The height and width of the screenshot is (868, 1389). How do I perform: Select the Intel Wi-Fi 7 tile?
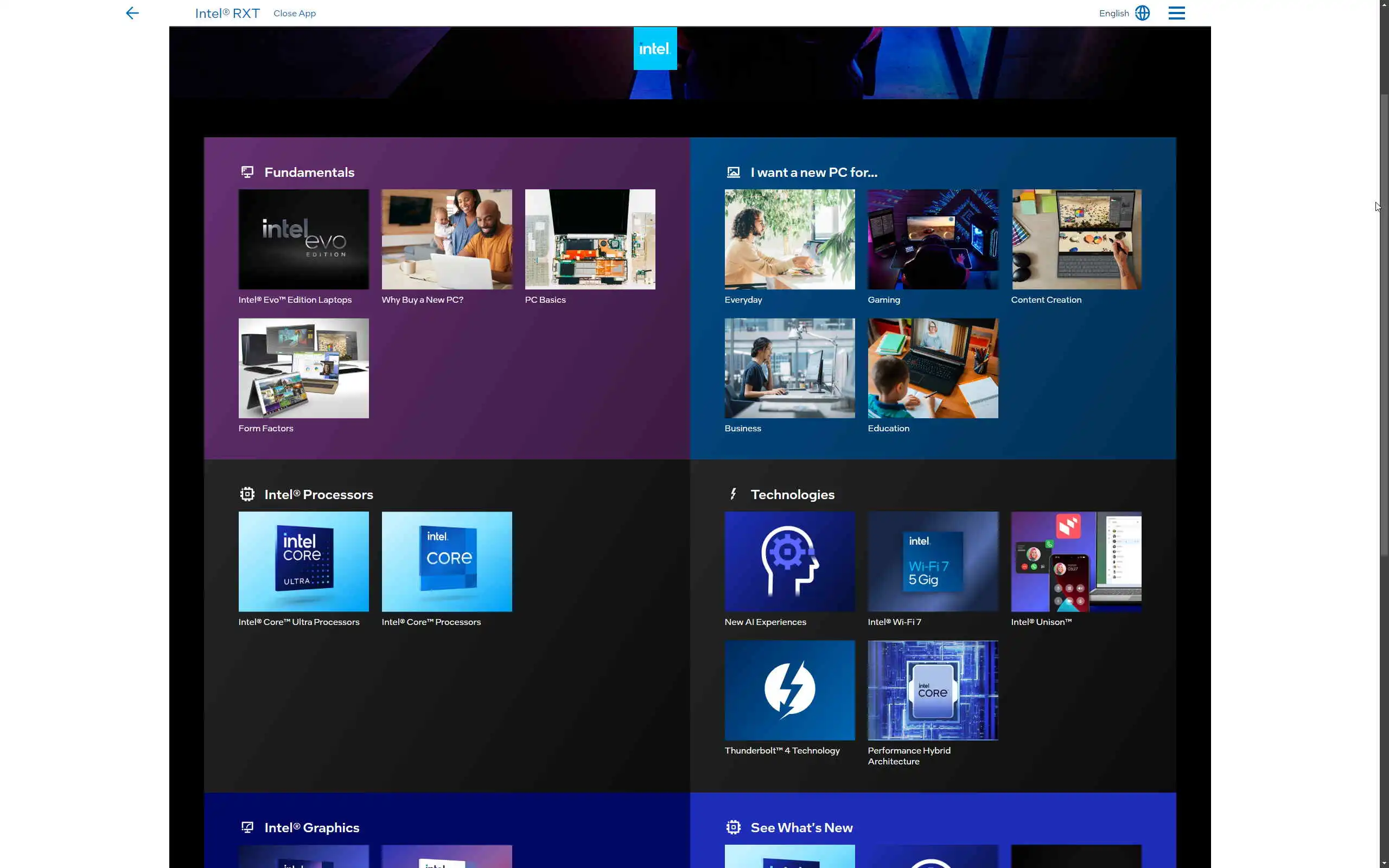pos(933,561)
